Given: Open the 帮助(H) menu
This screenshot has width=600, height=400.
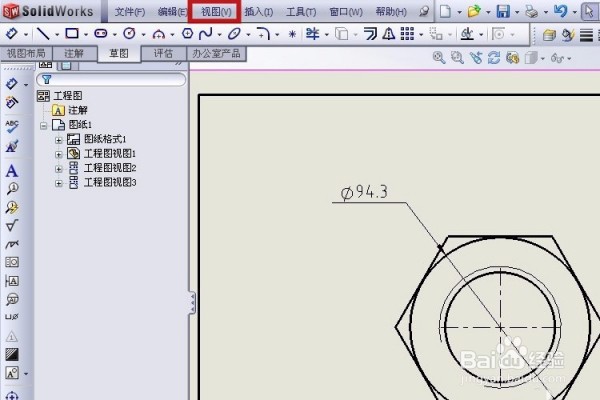Looking at the screenshot, I should coord(391,12).
